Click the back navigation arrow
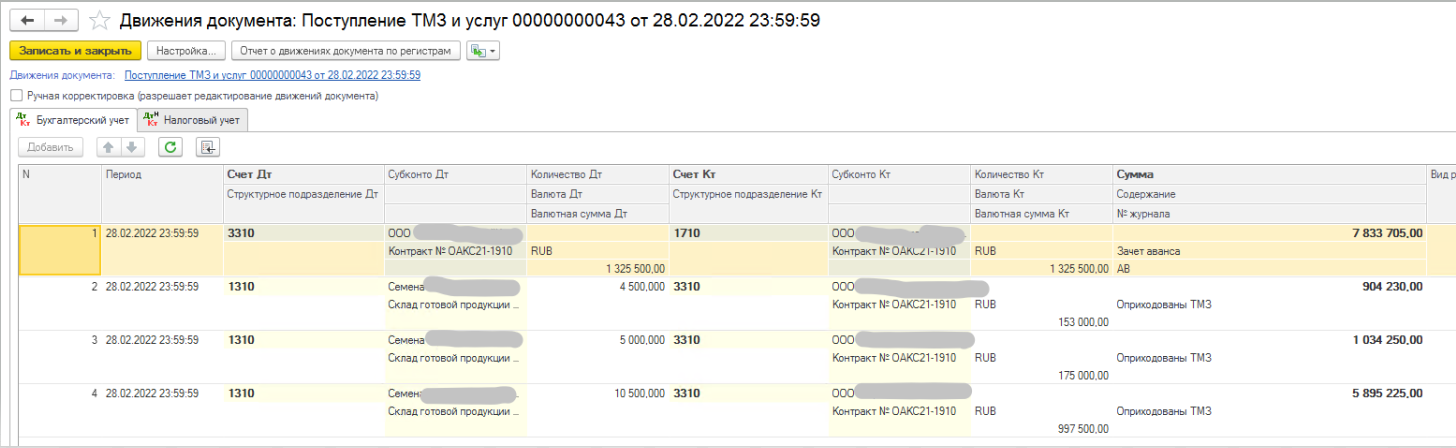 [28, 20]
